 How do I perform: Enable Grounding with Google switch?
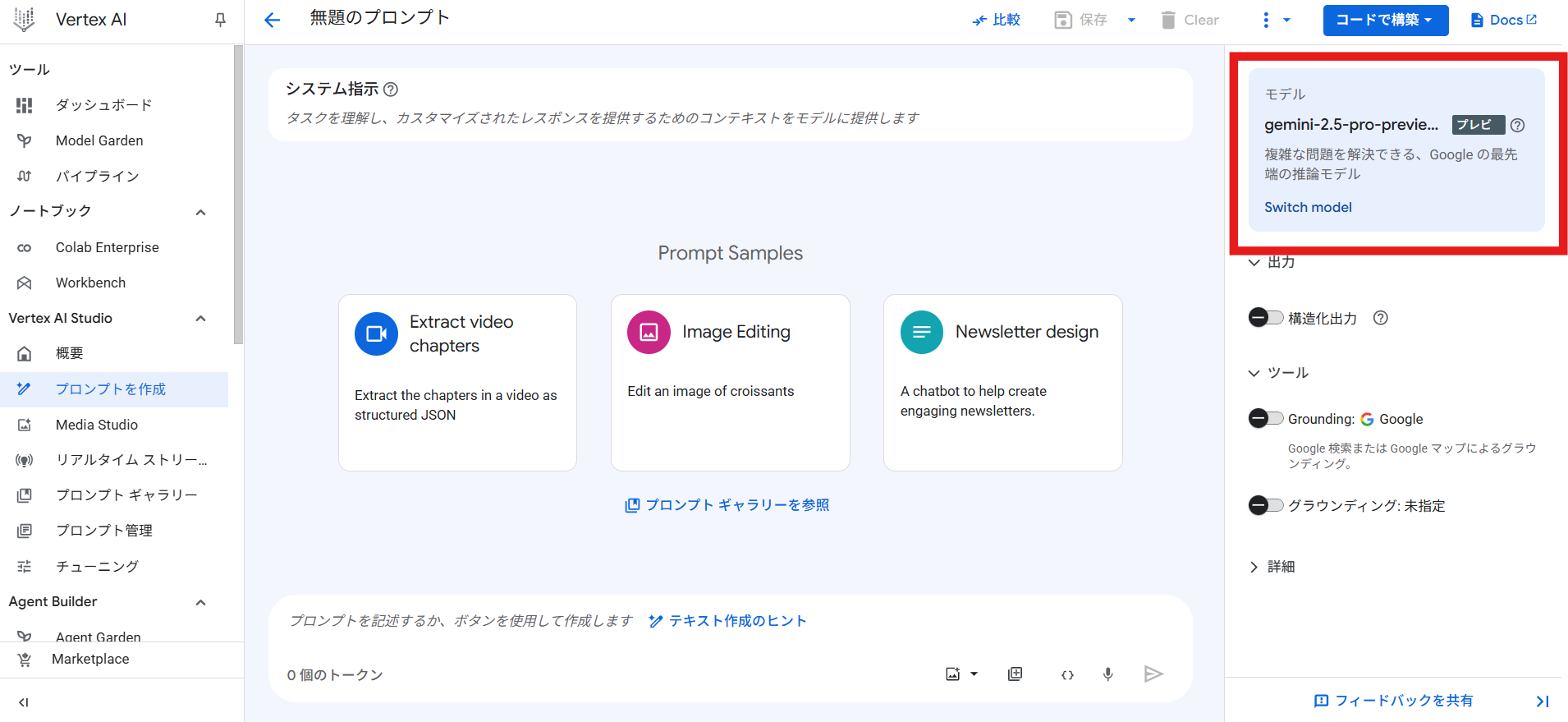click(x=1265, y=419)
